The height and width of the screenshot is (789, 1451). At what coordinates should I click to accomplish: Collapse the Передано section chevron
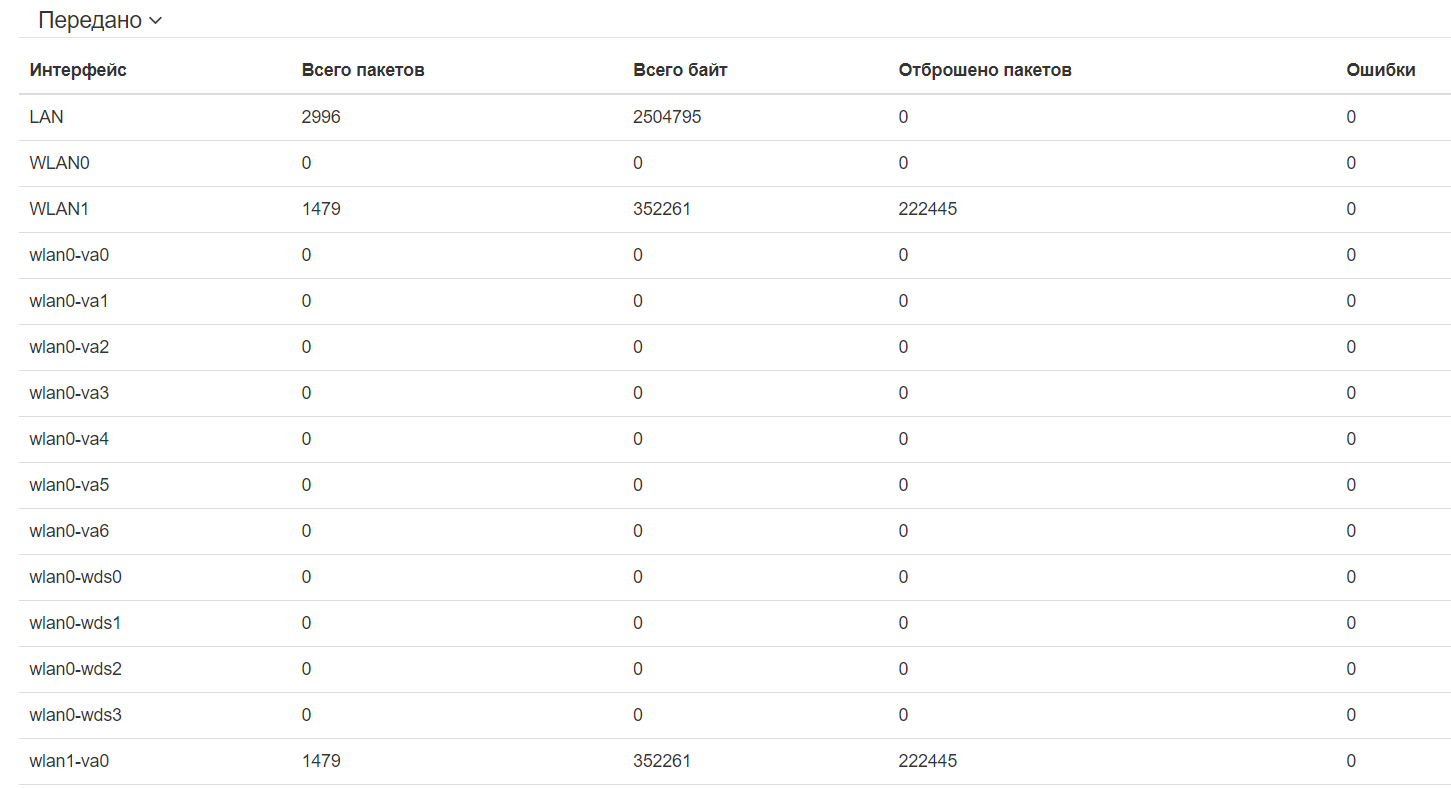click(155, 21)
